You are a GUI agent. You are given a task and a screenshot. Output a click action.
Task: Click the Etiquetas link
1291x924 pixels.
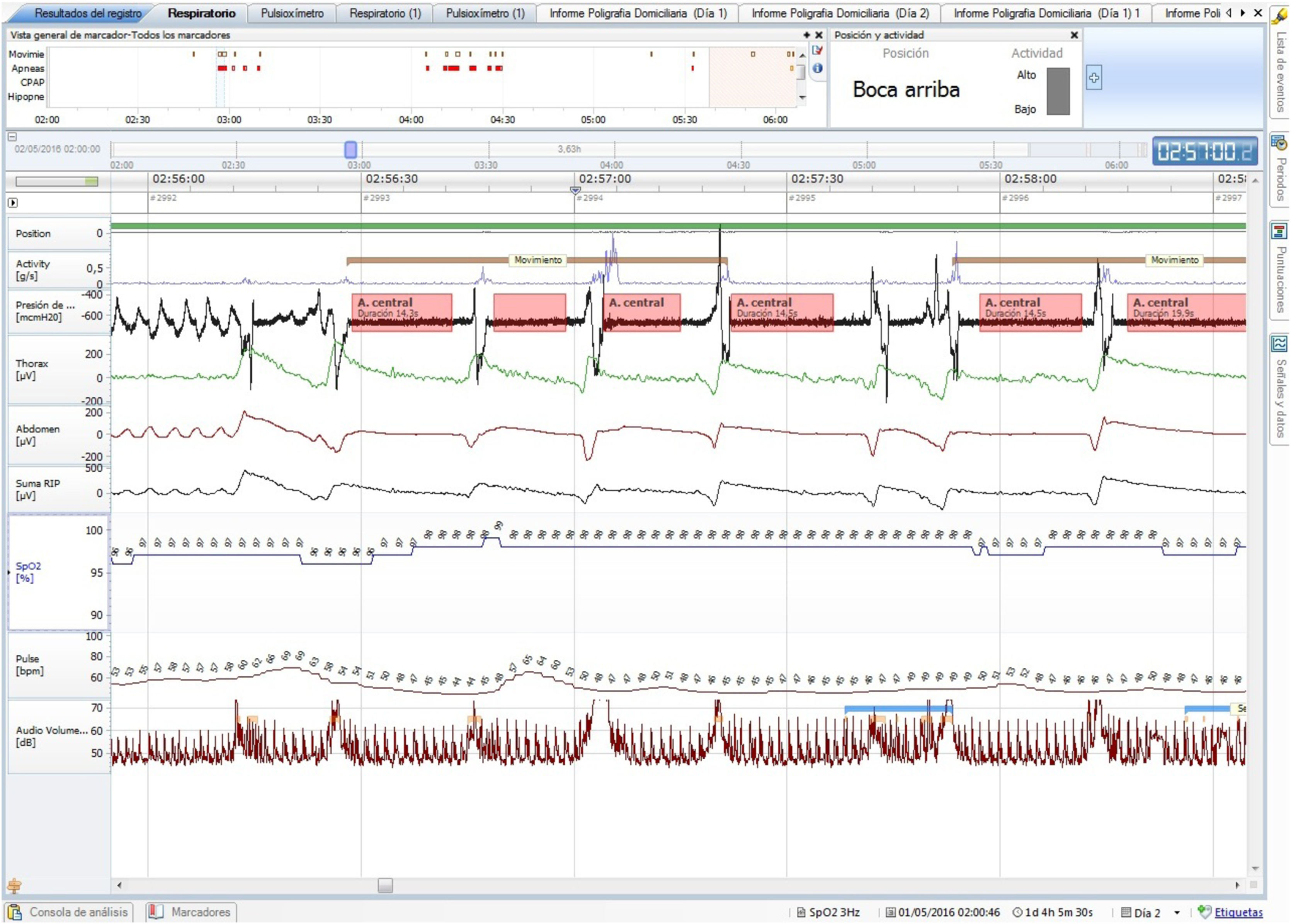1238,912
